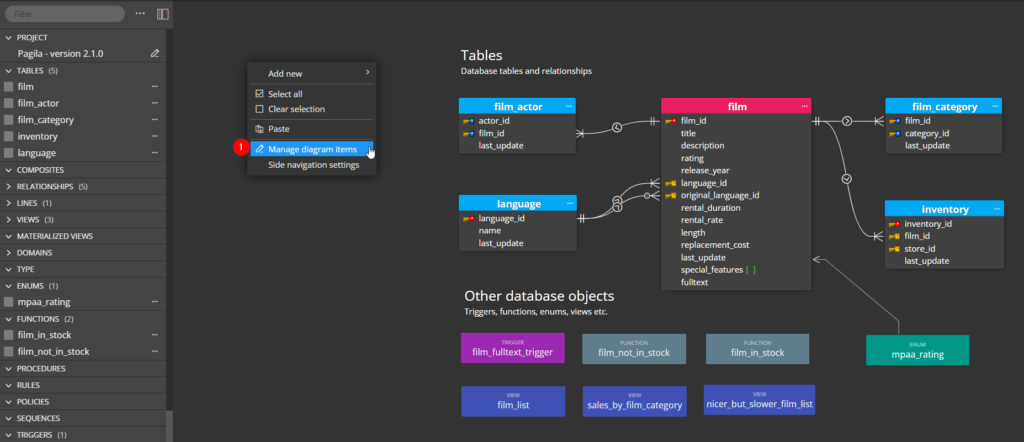Select sales_by_film_category view box
Screen dimensions: 1024x442
tap(635, 401)
